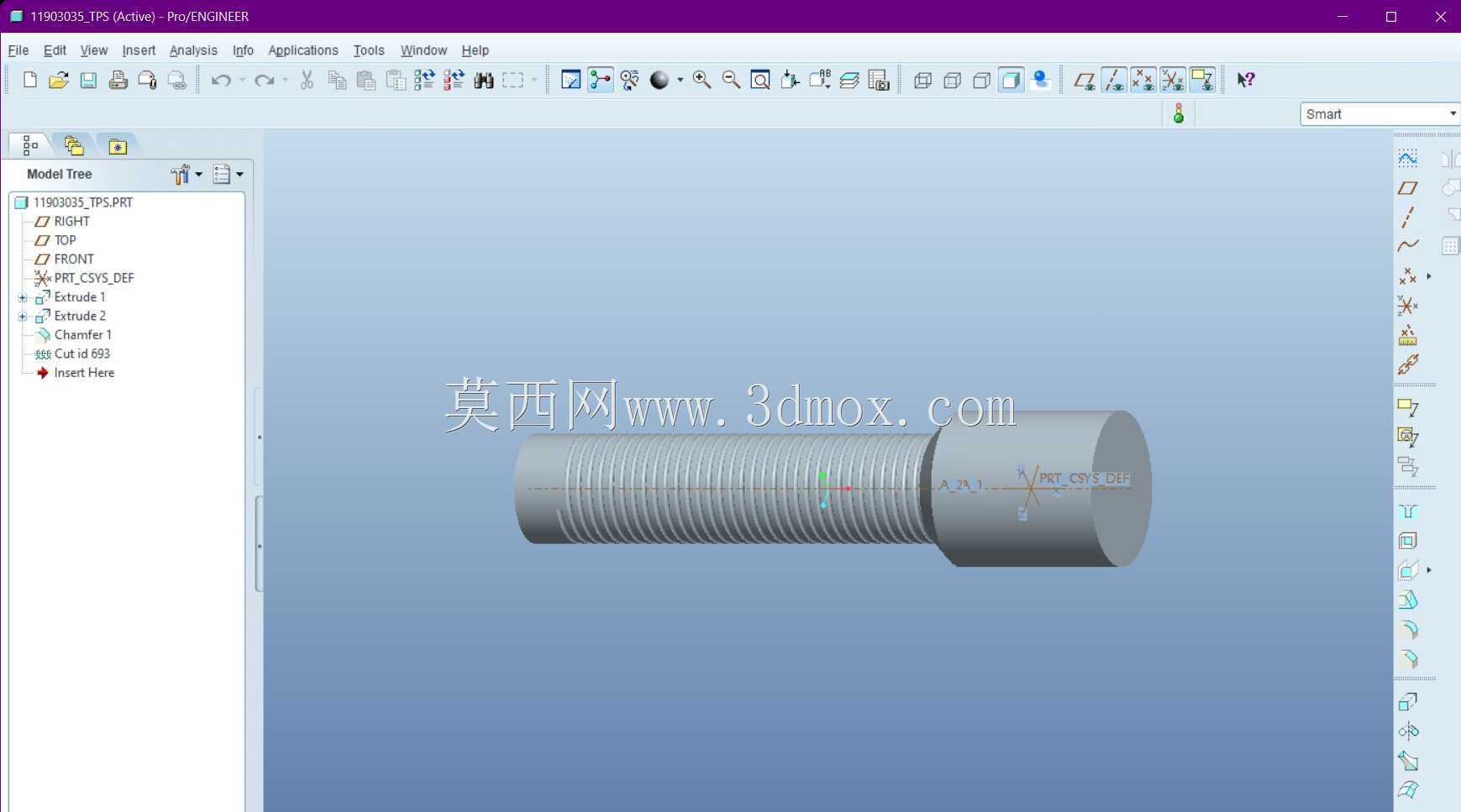Select the Extrude tool in right toolbar
The width and height of the screenshot is (1461, 812).
coord(1408,701)
